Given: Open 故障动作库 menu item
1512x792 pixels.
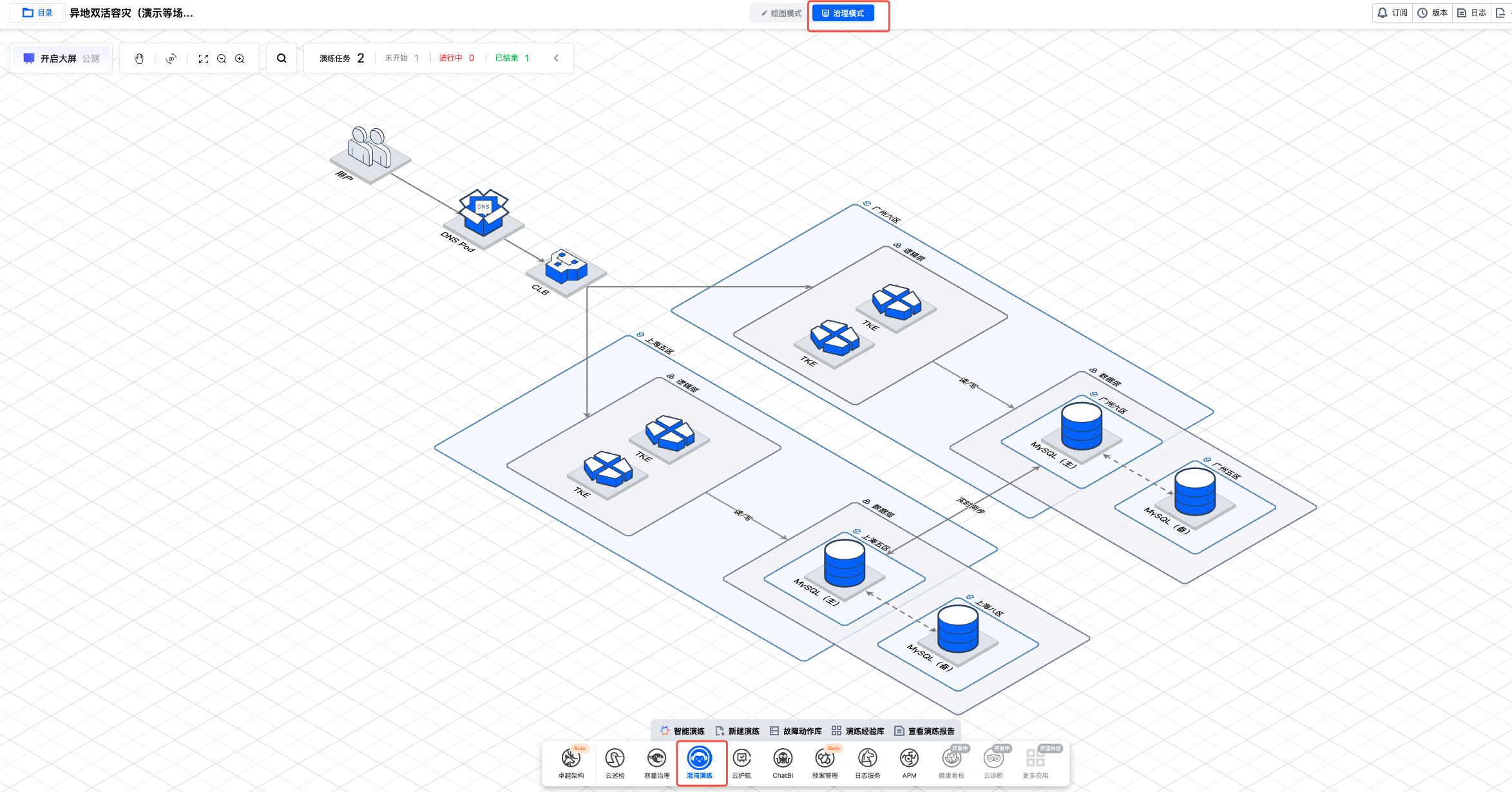Looking at the screenshot, I should pyautogui.click(x=796, y=731).
